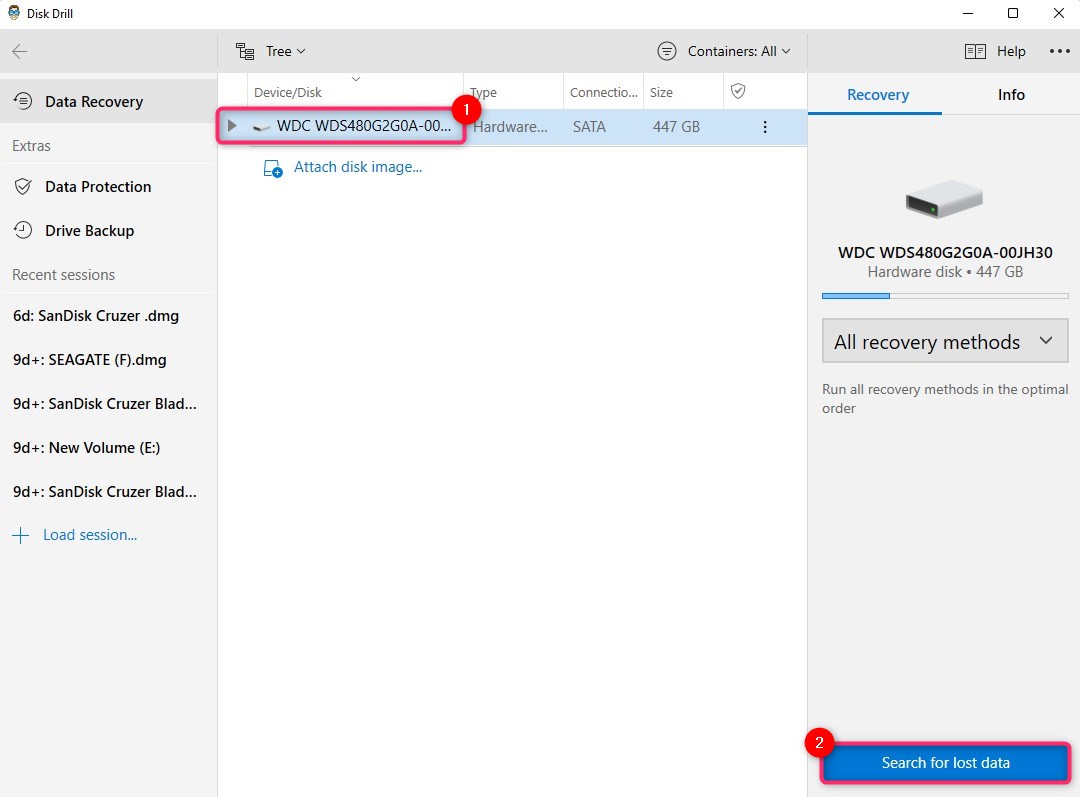Click the Disk Drill app icon in title bar
Viewport: 1080px width, 797px height.
click(x=14, y=12)
